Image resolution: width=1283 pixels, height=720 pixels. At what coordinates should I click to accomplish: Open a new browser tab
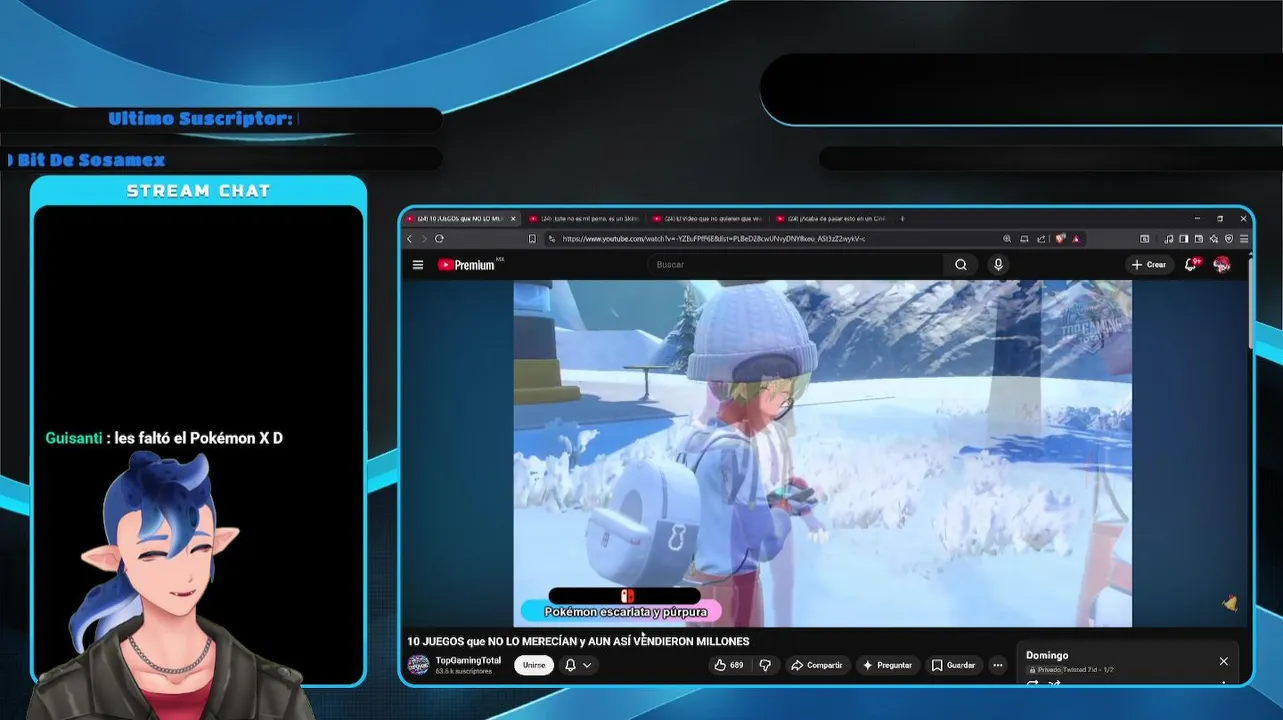click(902, 218)
